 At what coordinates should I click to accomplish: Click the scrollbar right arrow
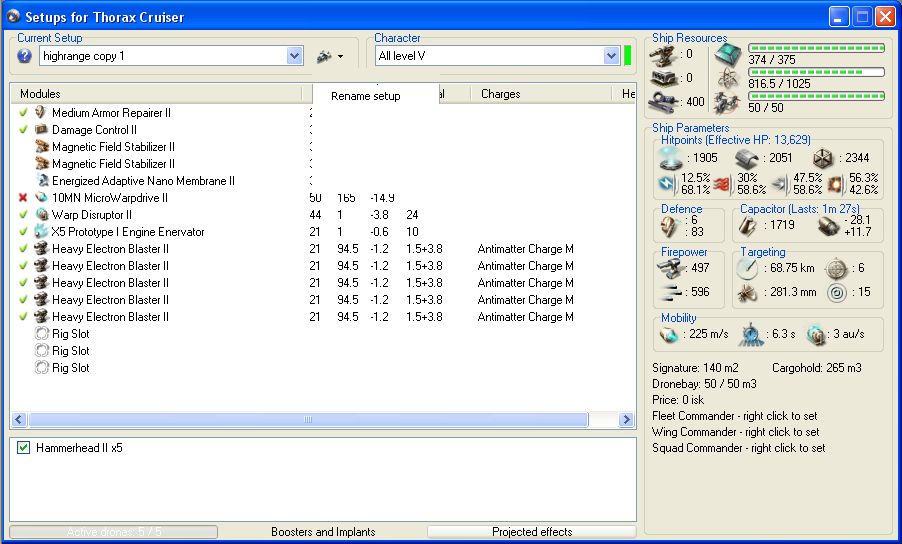click(626, 419)
